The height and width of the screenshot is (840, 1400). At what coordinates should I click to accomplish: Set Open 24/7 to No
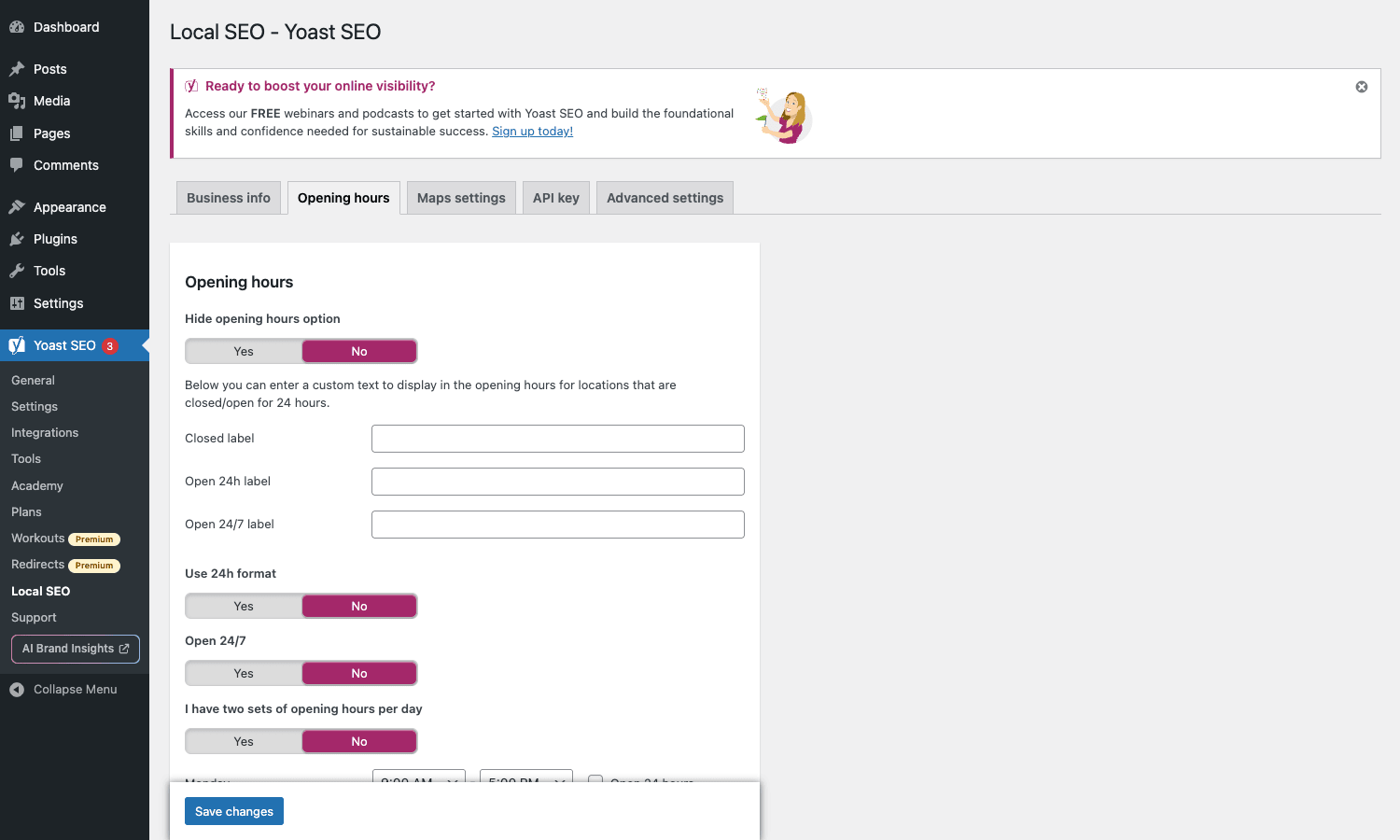point(359,673)
